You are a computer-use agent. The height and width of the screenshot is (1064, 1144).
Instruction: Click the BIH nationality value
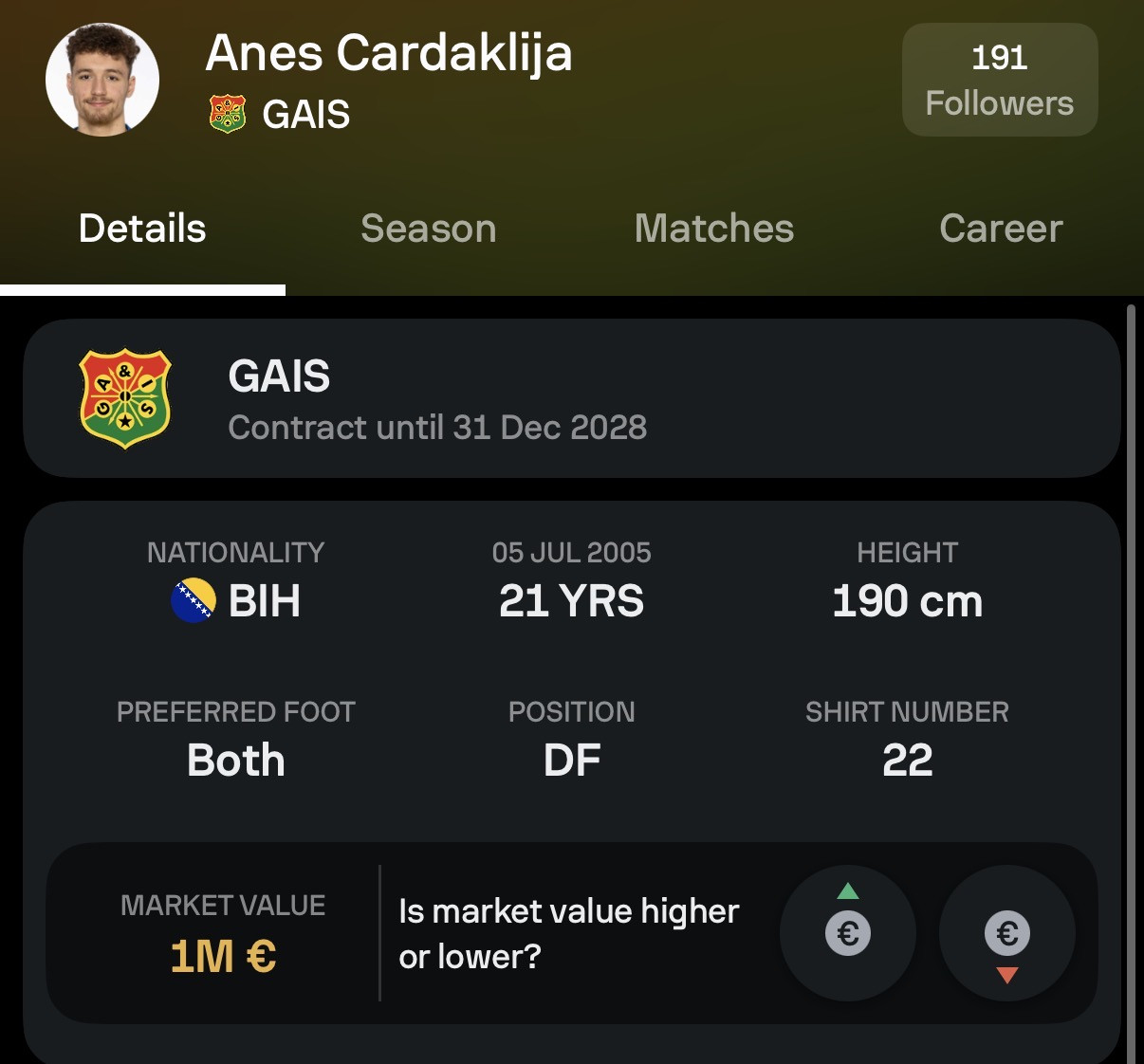click(265, 601)
